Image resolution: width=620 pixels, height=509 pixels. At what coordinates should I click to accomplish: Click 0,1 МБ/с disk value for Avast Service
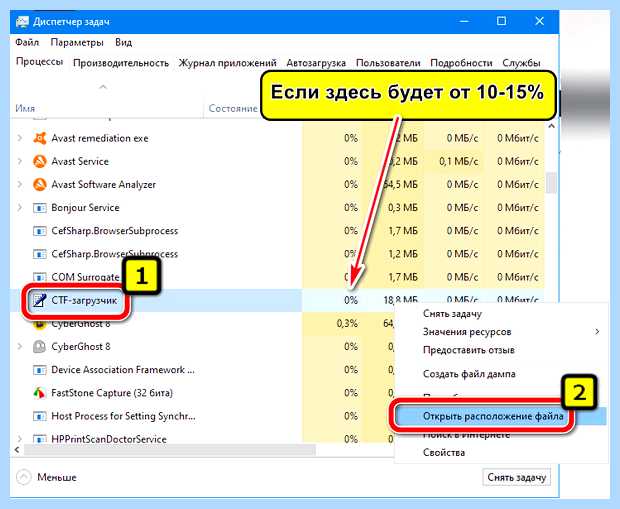click(458, 161)
